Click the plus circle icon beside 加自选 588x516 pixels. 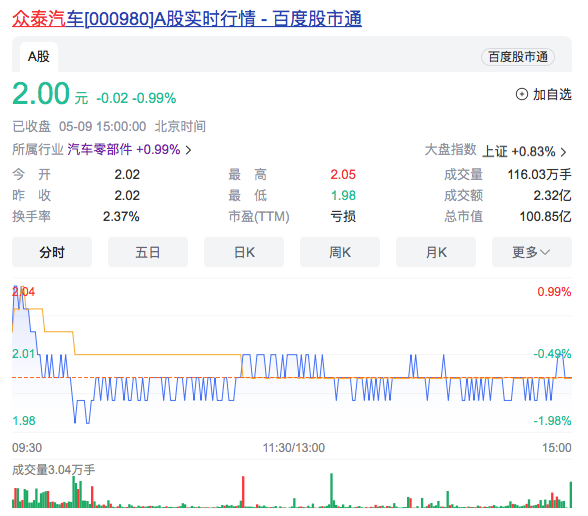(522, 94)
